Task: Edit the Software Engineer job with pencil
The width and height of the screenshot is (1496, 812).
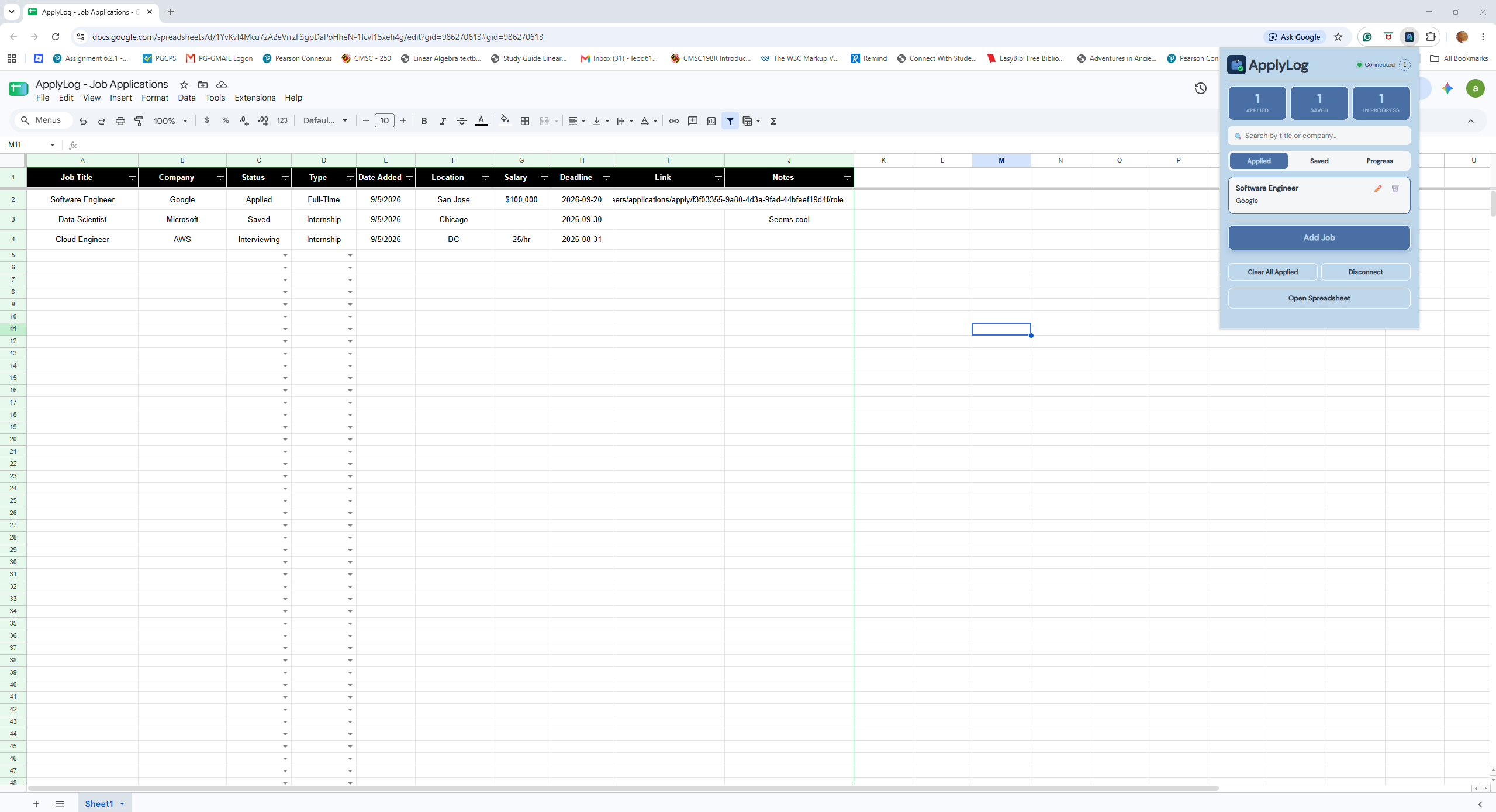Action: 1378,189
